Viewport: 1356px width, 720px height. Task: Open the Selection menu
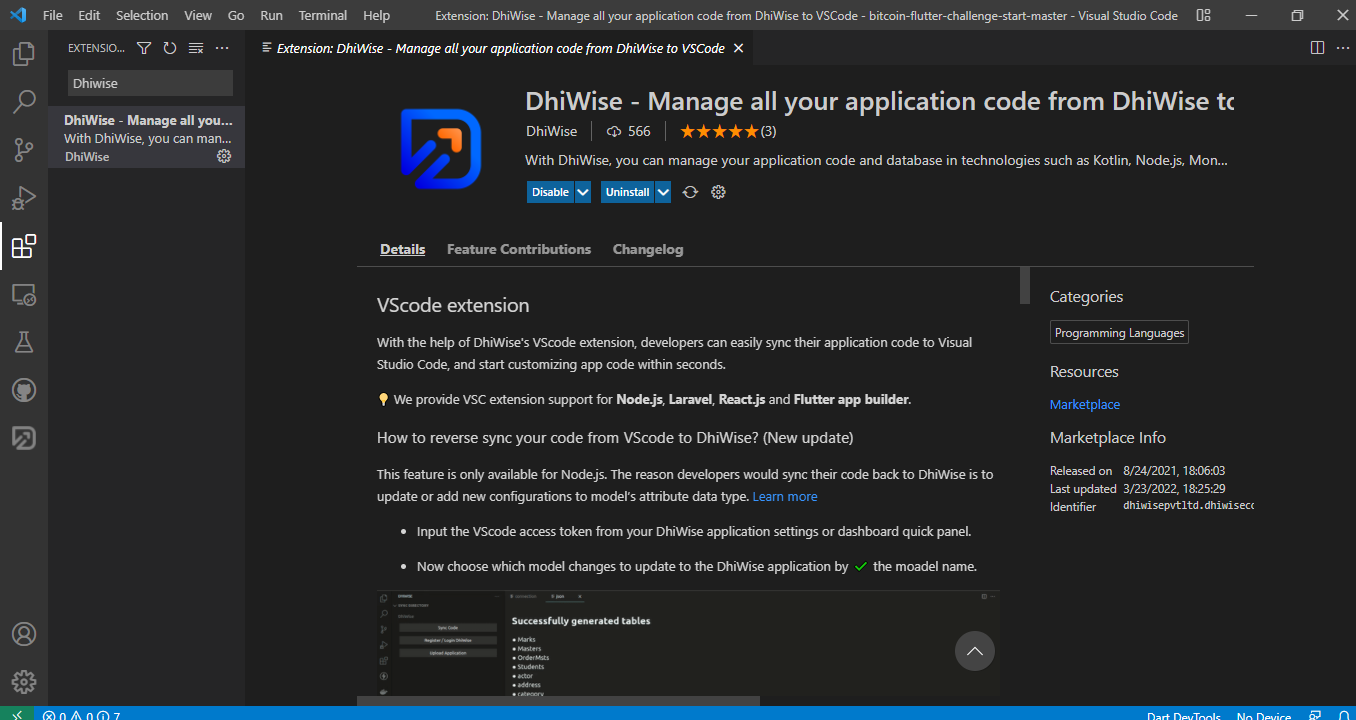142,16
